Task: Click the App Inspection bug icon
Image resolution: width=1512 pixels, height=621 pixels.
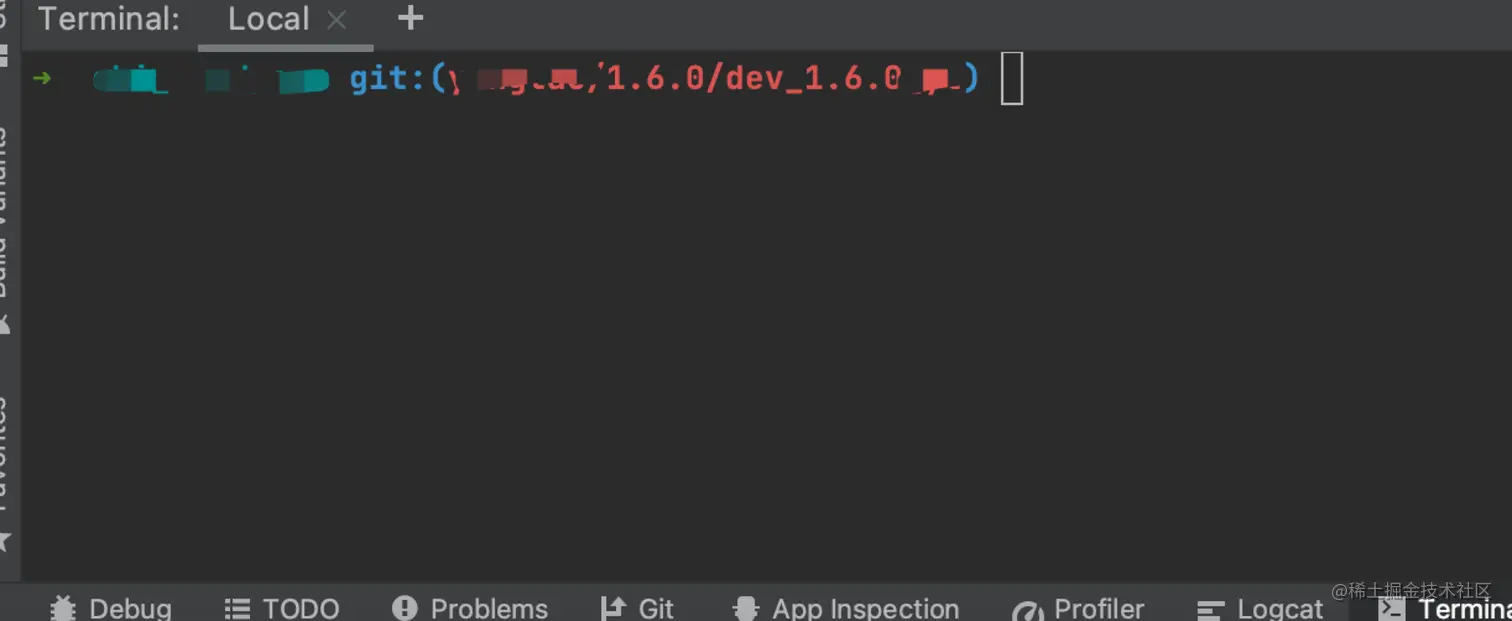Action: 745,608
